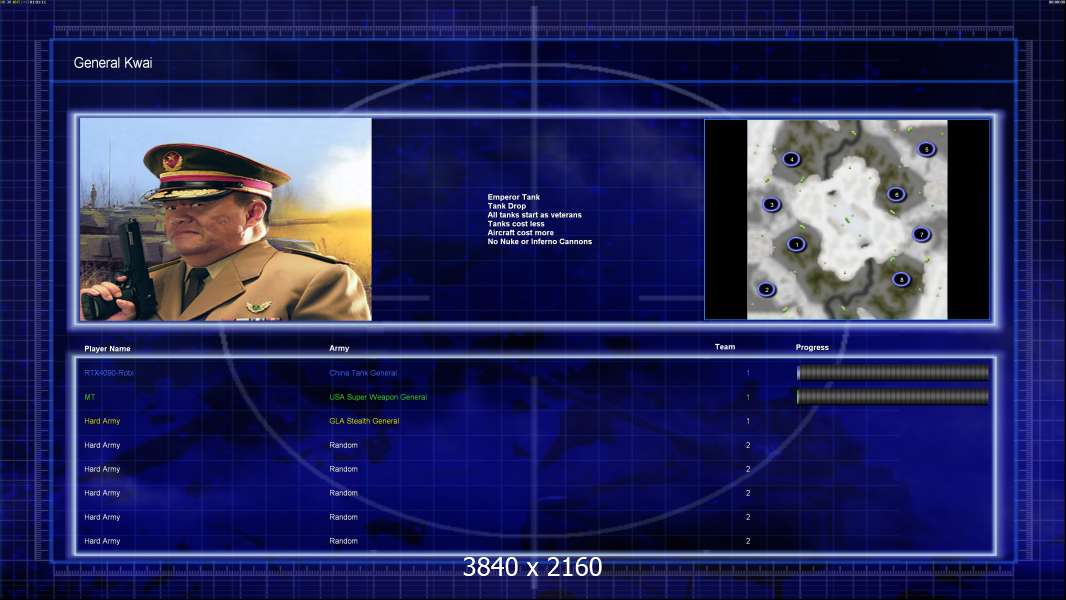Click the Emperor Tank ability text
This screenshot has height=600, width=1066.
[x=513, y=197]
